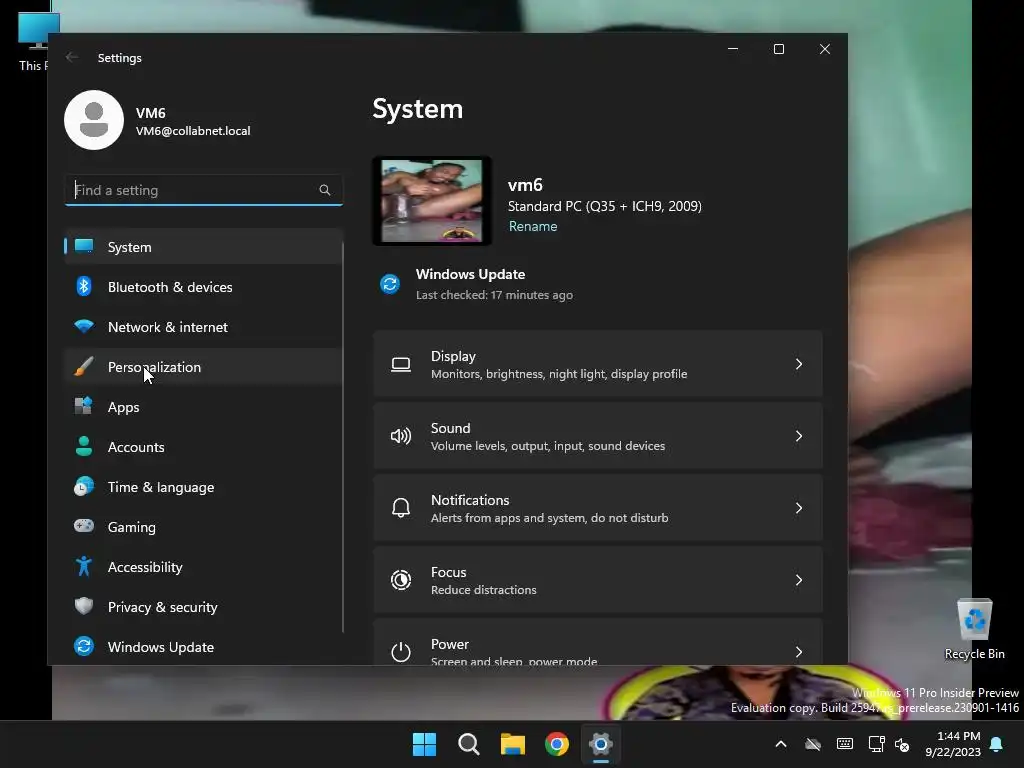The width and height of the screenshot is (1024, 768).
Task: Click the Notifications bell icon in System
Action: [x=401, y=507]
